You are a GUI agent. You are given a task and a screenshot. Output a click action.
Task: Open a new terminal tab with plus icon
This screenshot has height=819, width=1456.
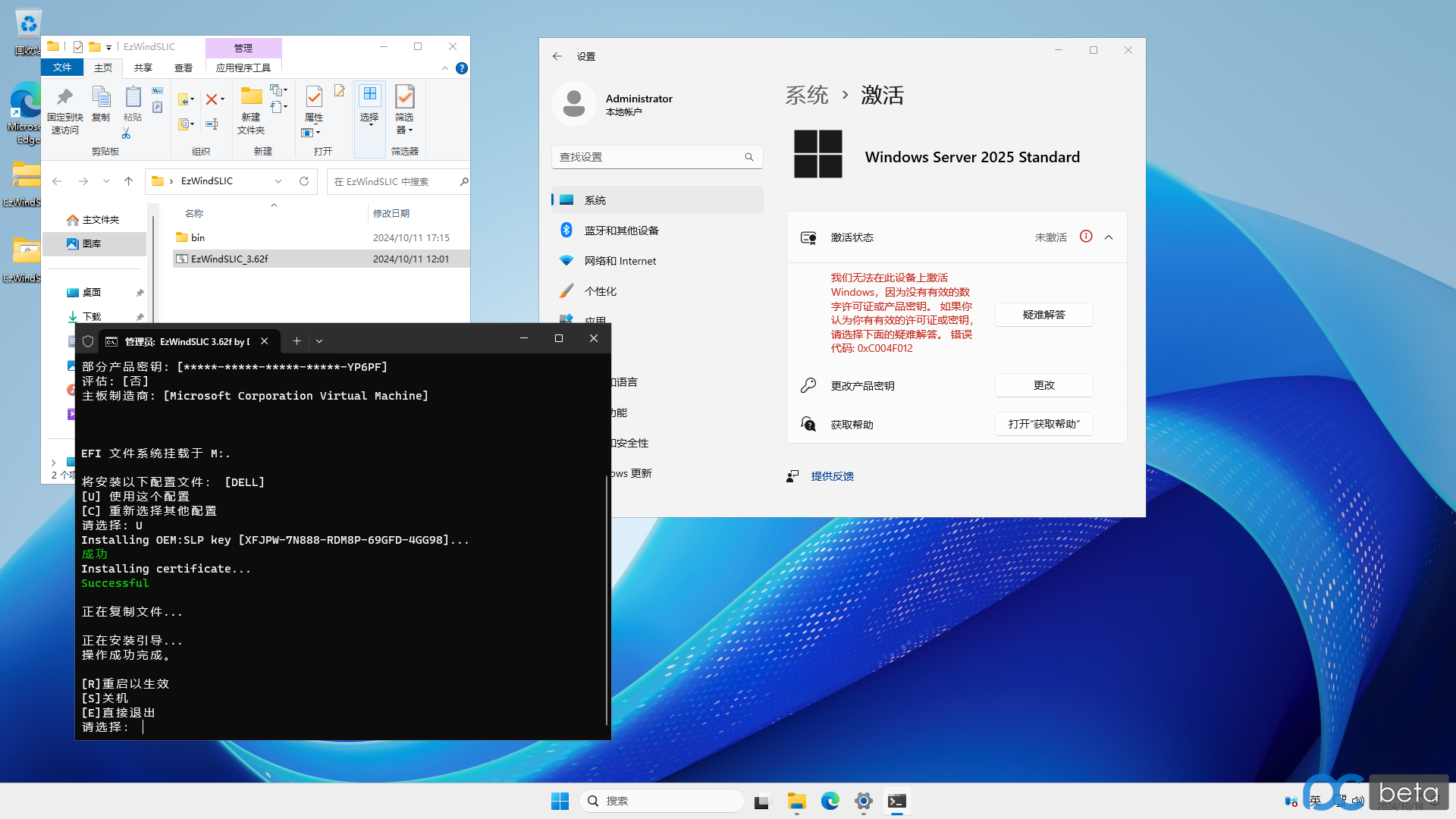point(297,341)
